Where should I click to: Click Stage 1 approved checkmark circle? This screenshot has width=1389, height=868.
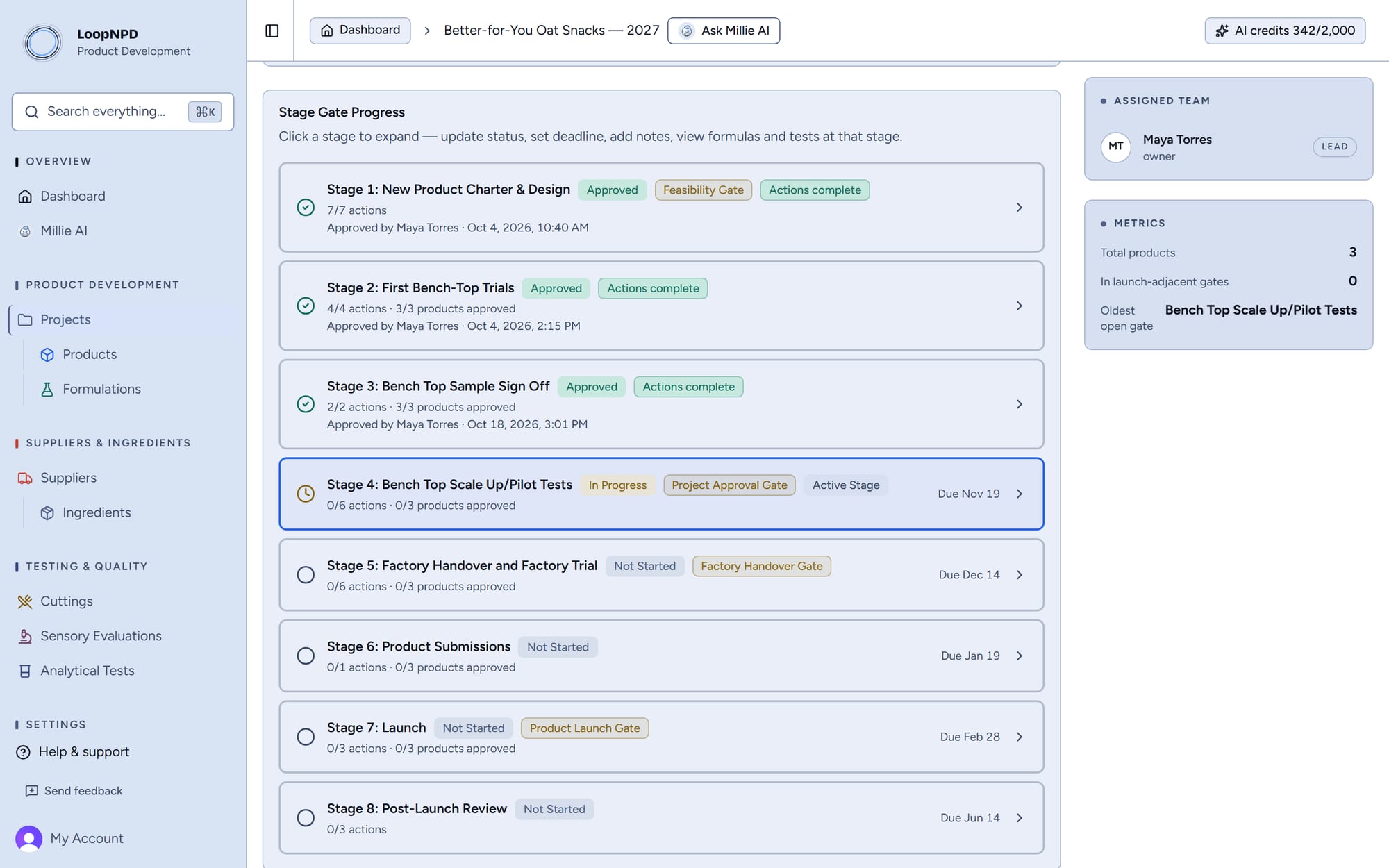[306, 208]
